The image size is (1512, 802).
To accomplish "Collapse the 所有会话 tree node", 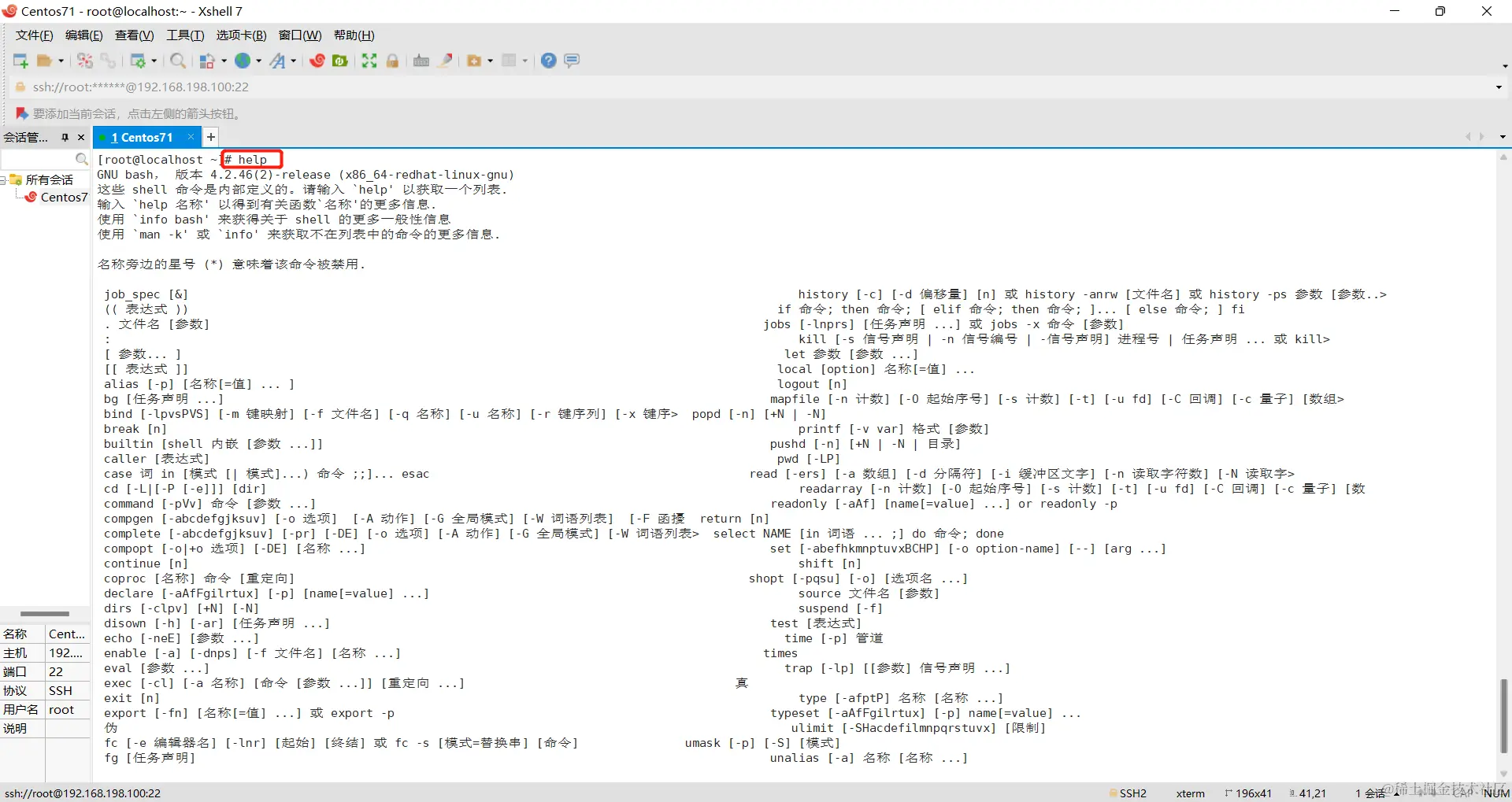I will click(x=3, y=180).
